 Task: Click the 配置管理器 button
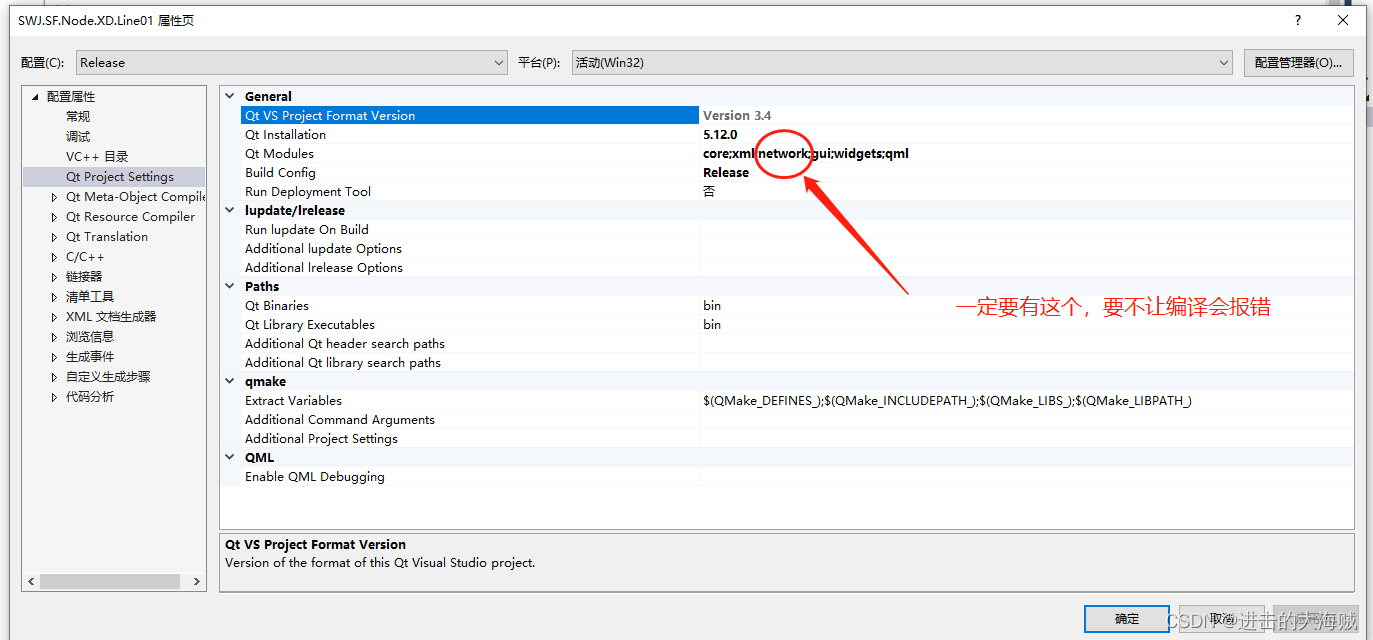pyautogui.click(x=1298, y=62)
